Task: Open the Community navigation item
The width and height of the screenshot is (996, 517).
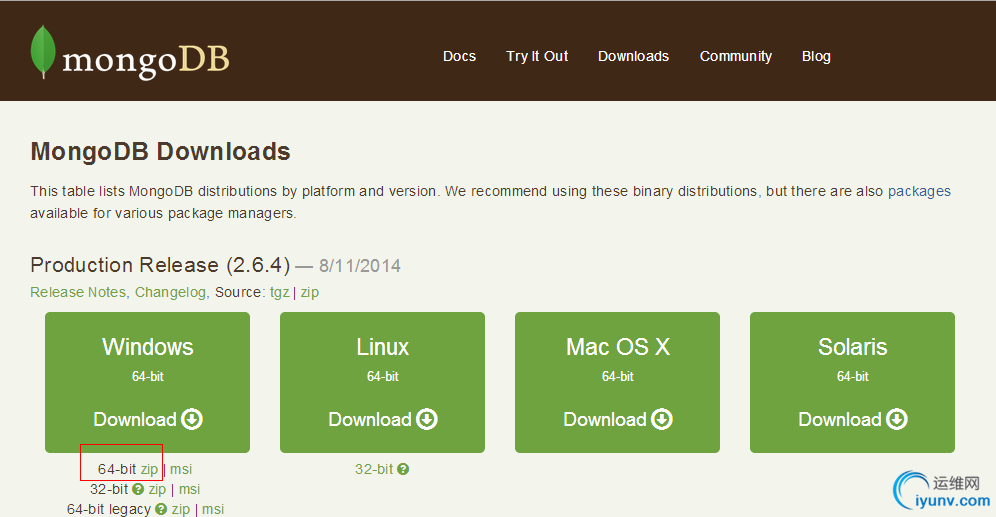Action: point(736,56)
